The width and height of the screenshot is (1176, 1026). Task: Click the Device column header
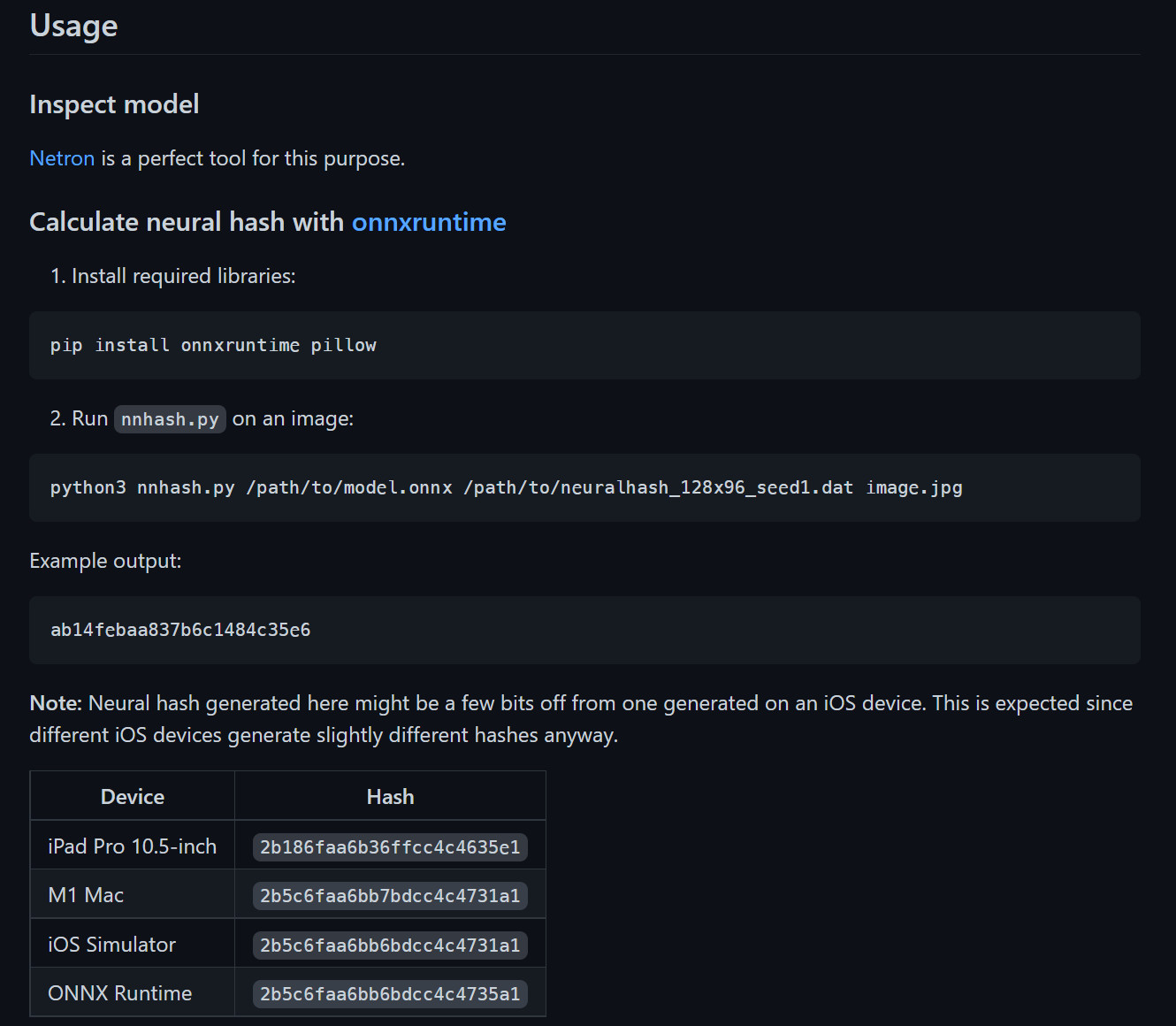pos(133,796)
